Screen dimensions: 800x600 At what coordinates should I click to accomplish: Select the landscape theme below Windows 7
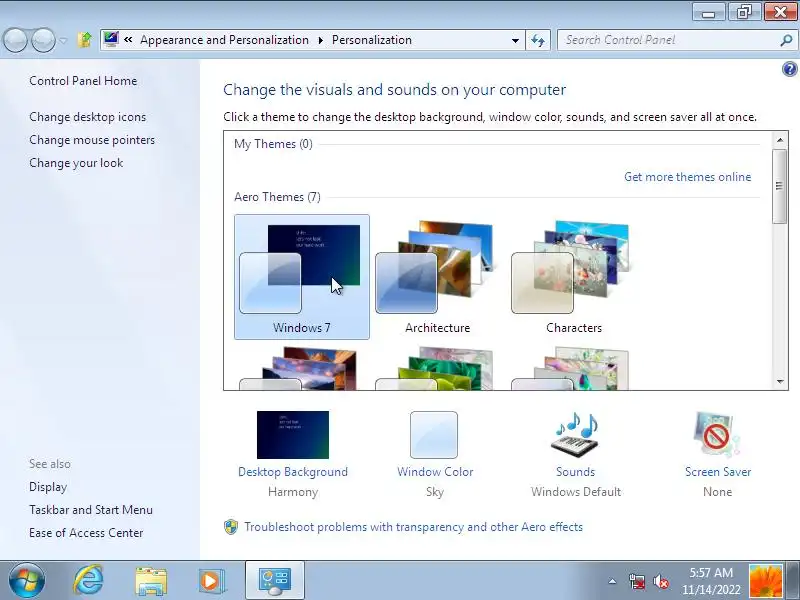click(300, 368)
